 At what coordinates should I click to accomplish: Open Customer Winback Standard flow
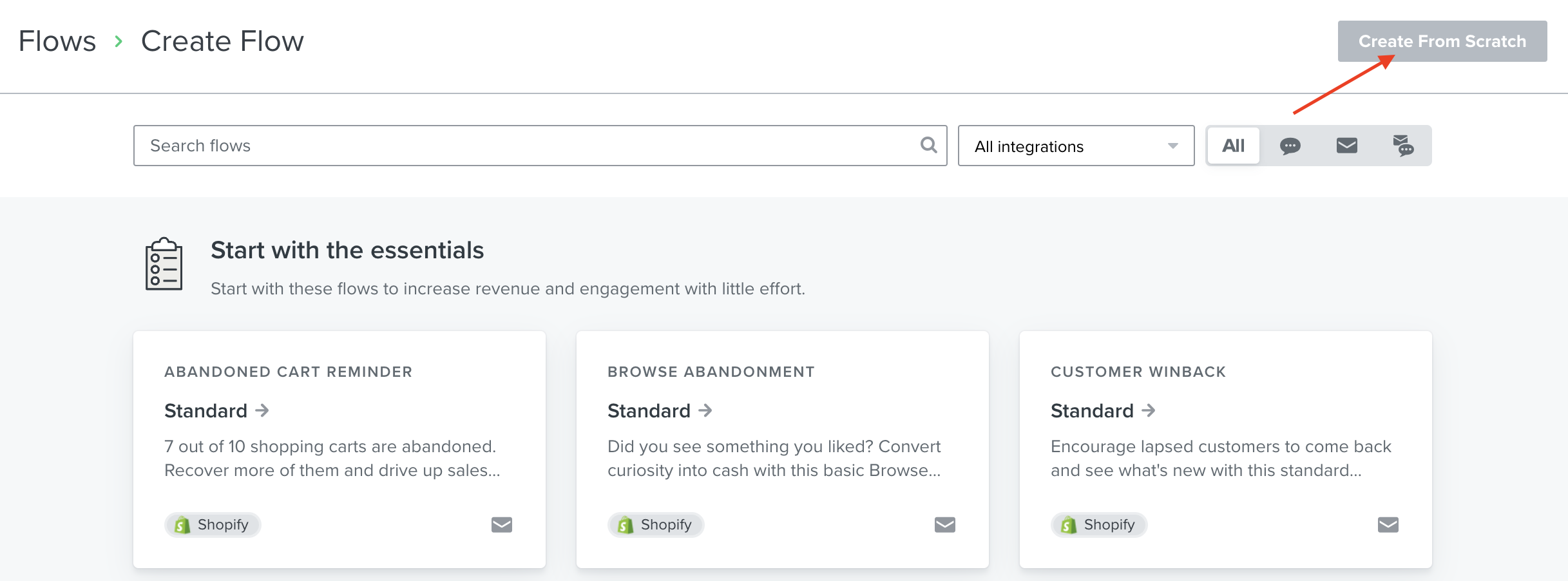point(1102,410)
